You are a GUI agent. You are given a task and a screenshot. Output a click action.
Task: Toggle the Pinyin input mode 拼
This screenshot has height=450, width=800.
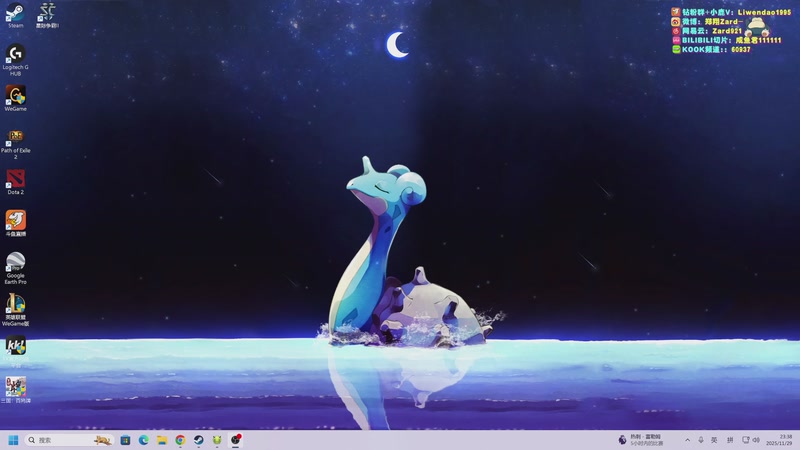click(730, 440)
